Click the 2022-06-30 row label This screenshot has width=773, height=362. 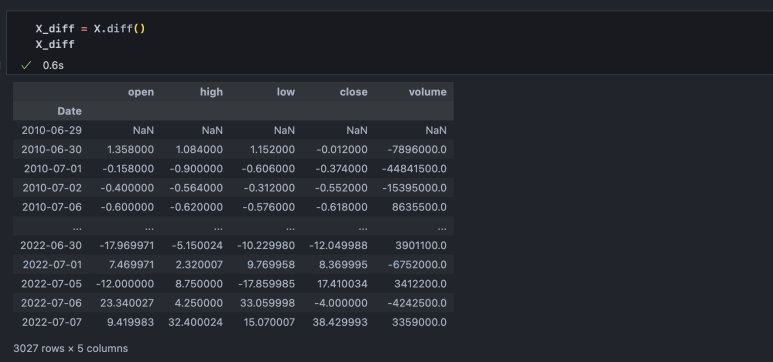click(x=51, y=245)
